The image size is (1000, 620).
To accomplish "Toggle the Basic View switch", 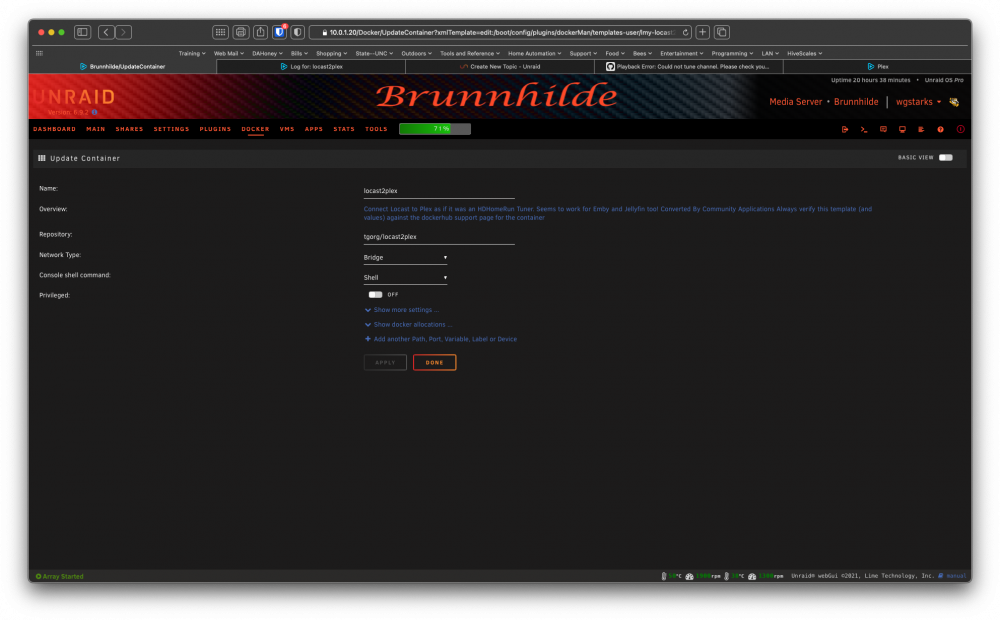I will pyautogui.click(x=946, y=158).
